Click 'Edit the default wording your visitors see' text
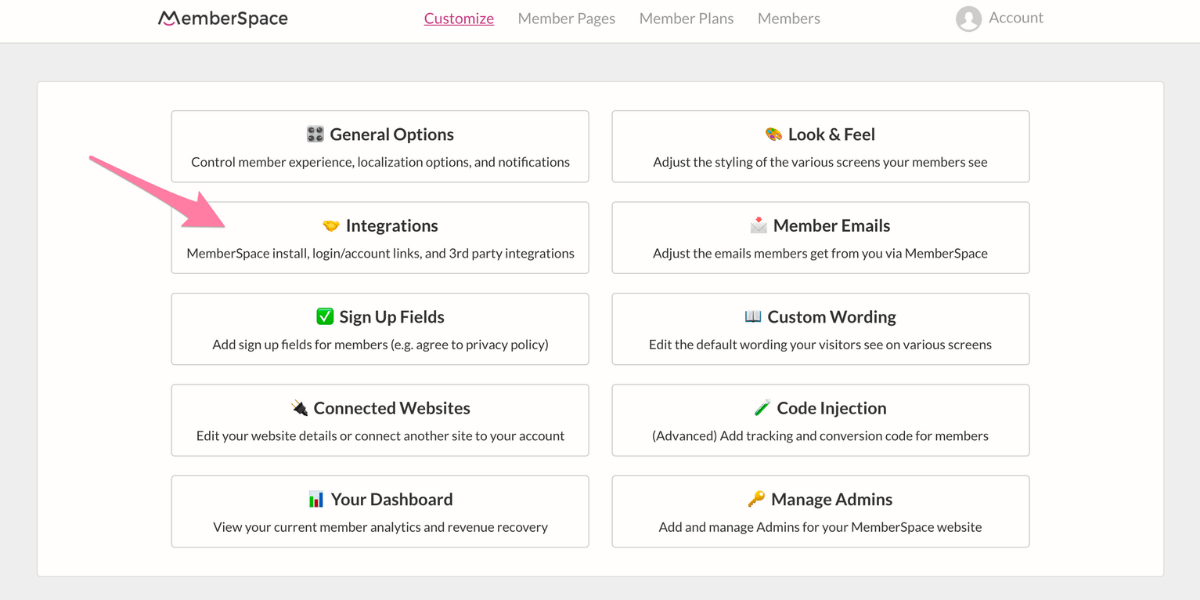The height and width of the screenshot is (600, 1200). (820, 344)
